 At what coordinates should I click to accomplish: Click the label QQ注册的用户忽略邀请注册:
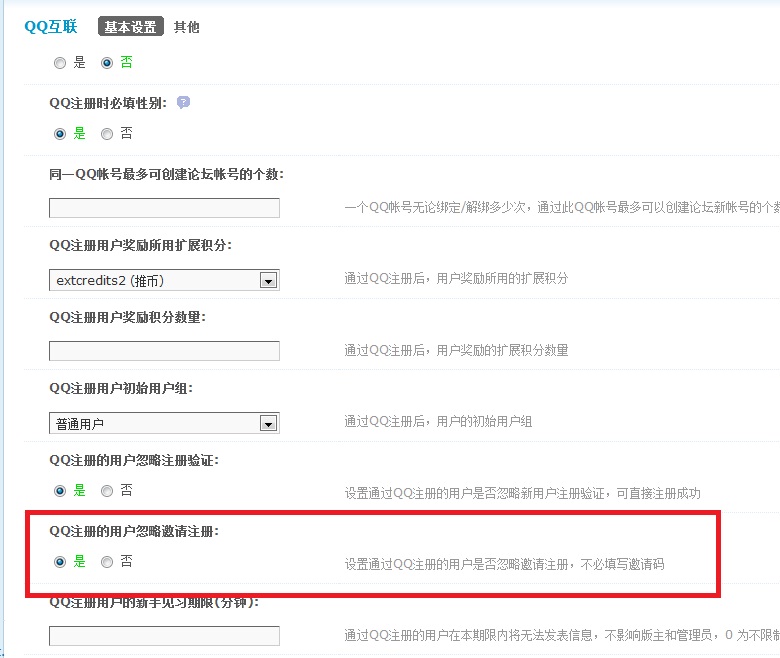(134, 531)
